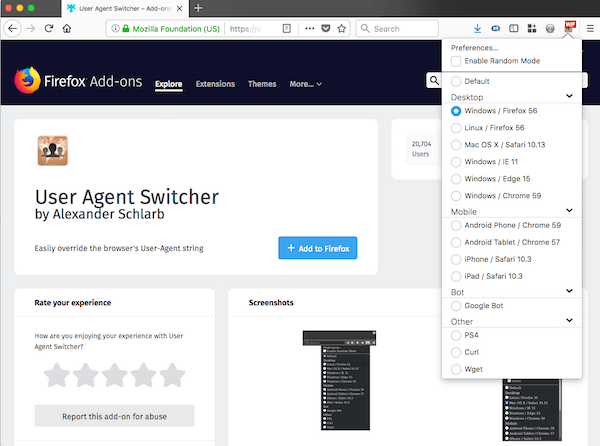Go to the Extensions tab
The width and height of the screenshot is (600, 446).
tap(215, 84)
